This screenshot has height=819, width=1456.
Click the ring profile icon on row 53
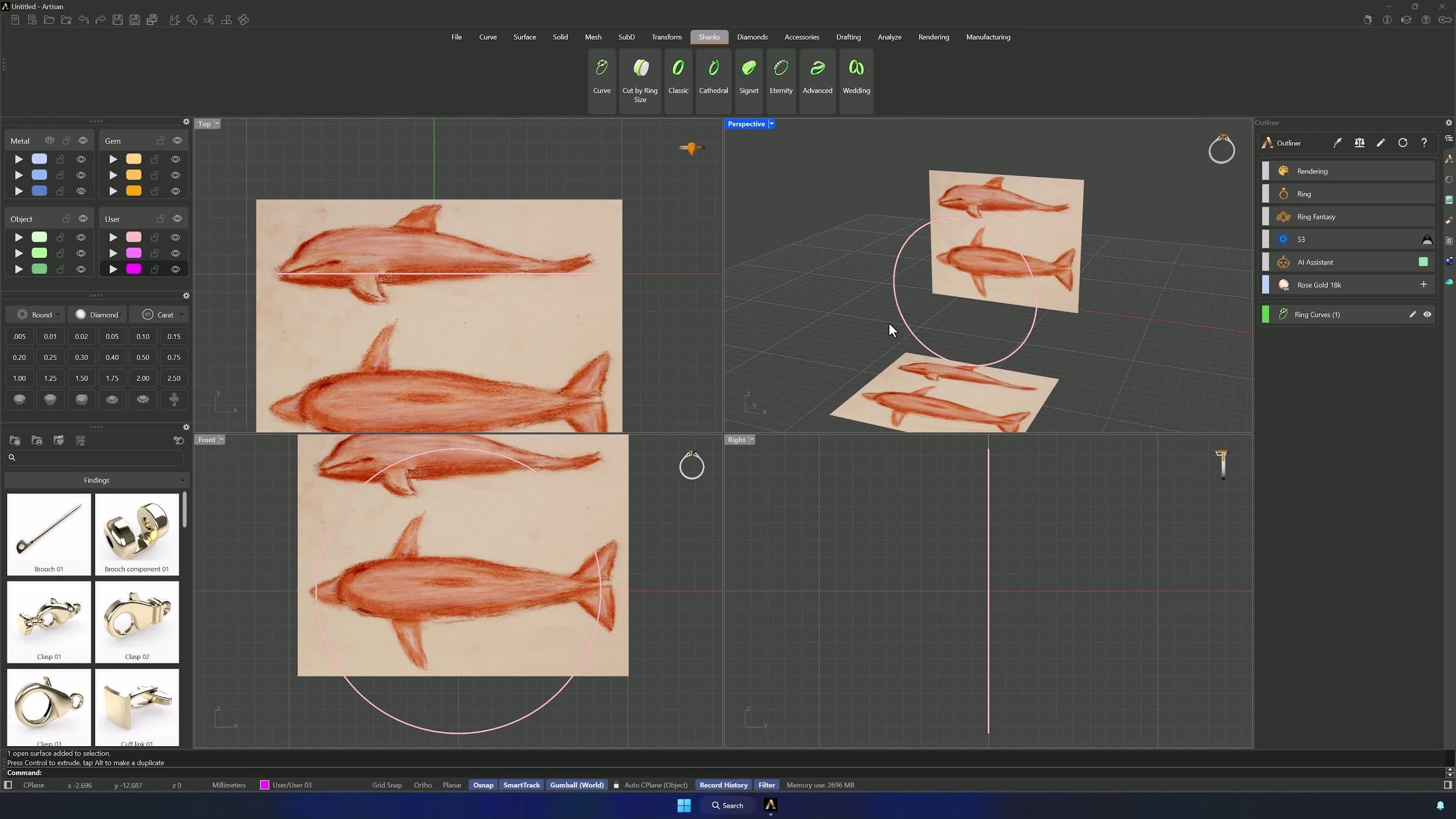(1427, 239)
